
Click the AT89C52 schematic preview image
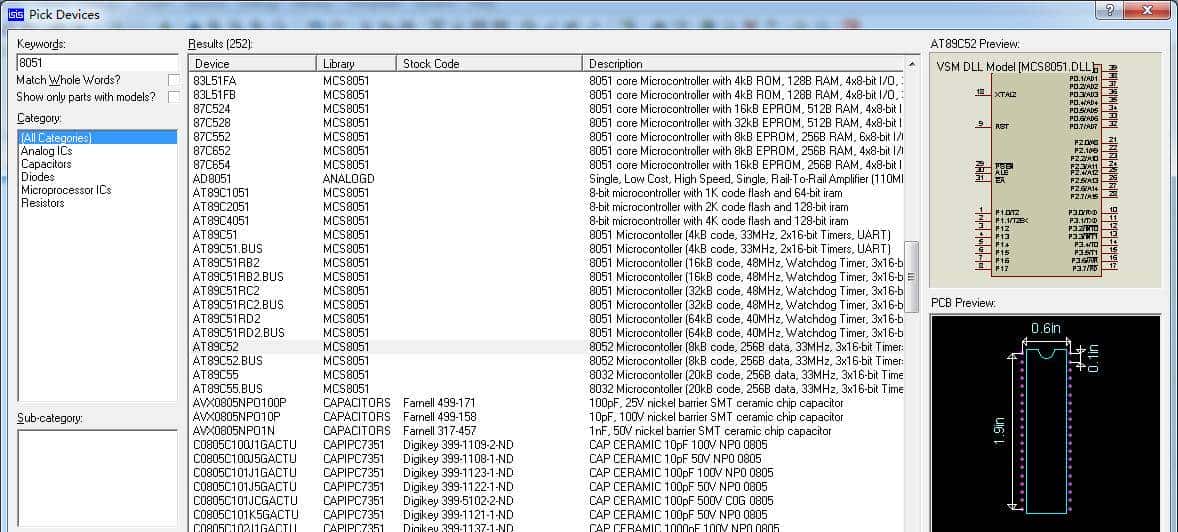(x=1044, y=170)
